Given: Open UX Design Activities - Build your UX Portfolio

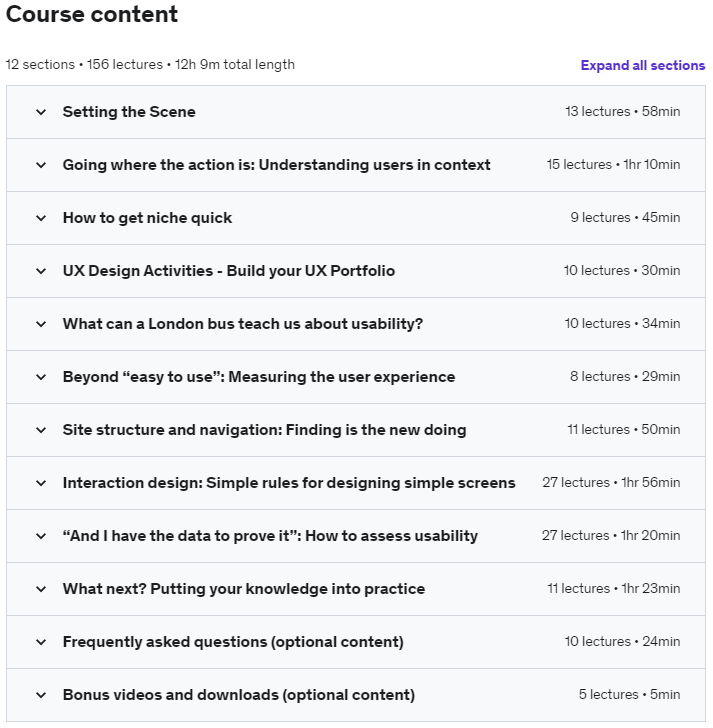Looking at the screenshot, I should 228,271.
